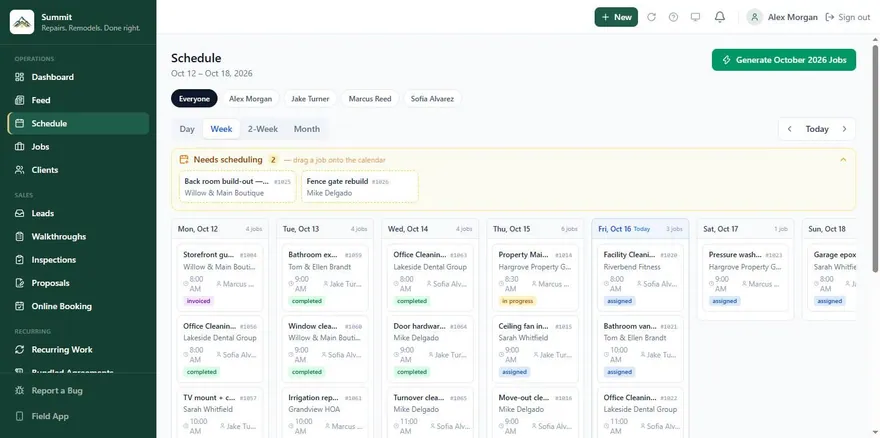Screen dimensions: 880x438
Task: Click the Alex Morgan avatar icon
Action: tap(755, 17)
